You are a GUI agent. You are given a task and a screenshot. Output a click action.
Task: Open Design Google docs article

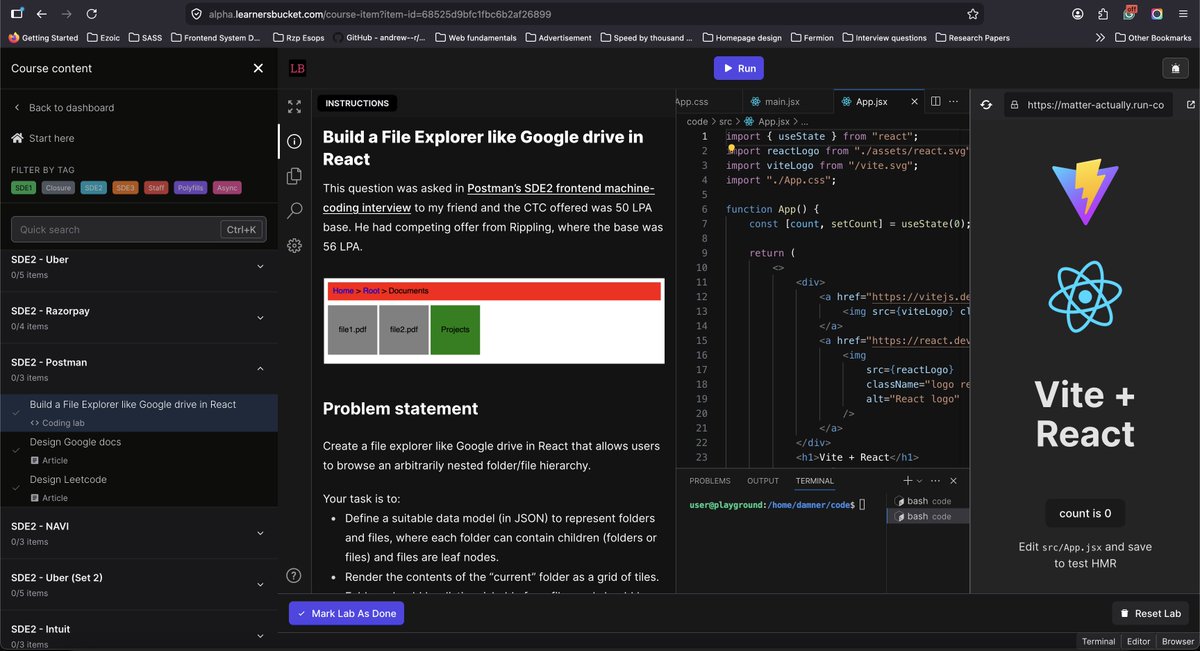pyautogui.click(x=75, y=442)
